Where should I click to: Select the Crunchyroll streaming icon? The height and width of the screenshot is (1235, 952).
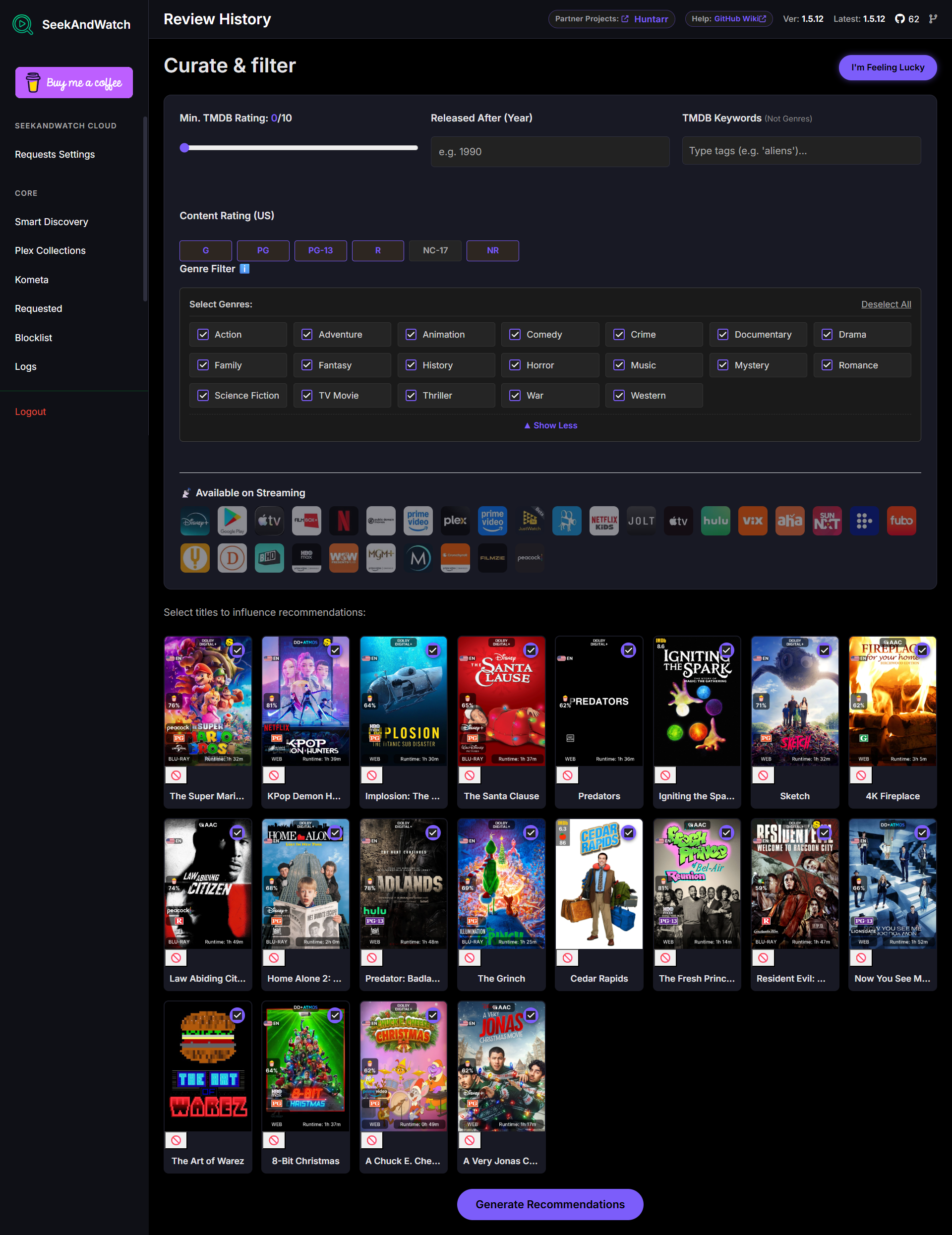tap(455, 558)
